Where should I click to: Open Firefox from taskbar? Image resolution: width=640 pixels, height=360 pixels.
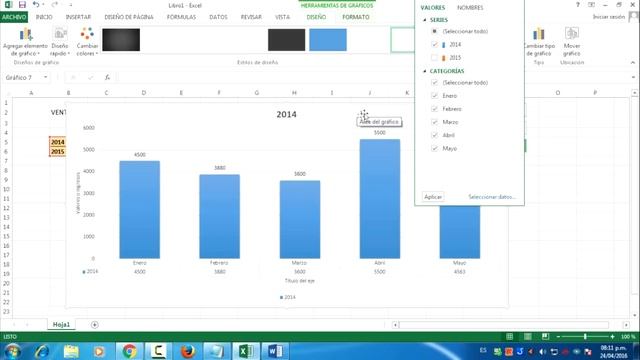click(188, 351)
